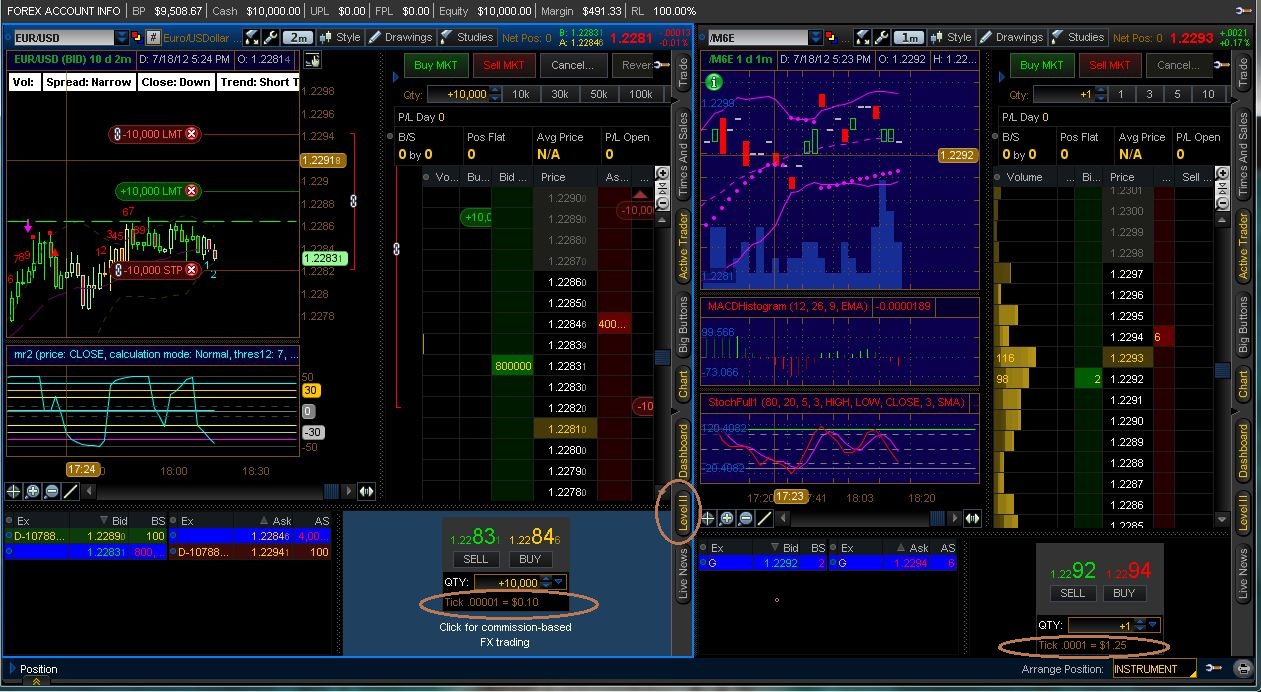Adjust the EUR/USD Qty +10,000 stepper arrows
The image size is (1261, 692).
[495, 94]
